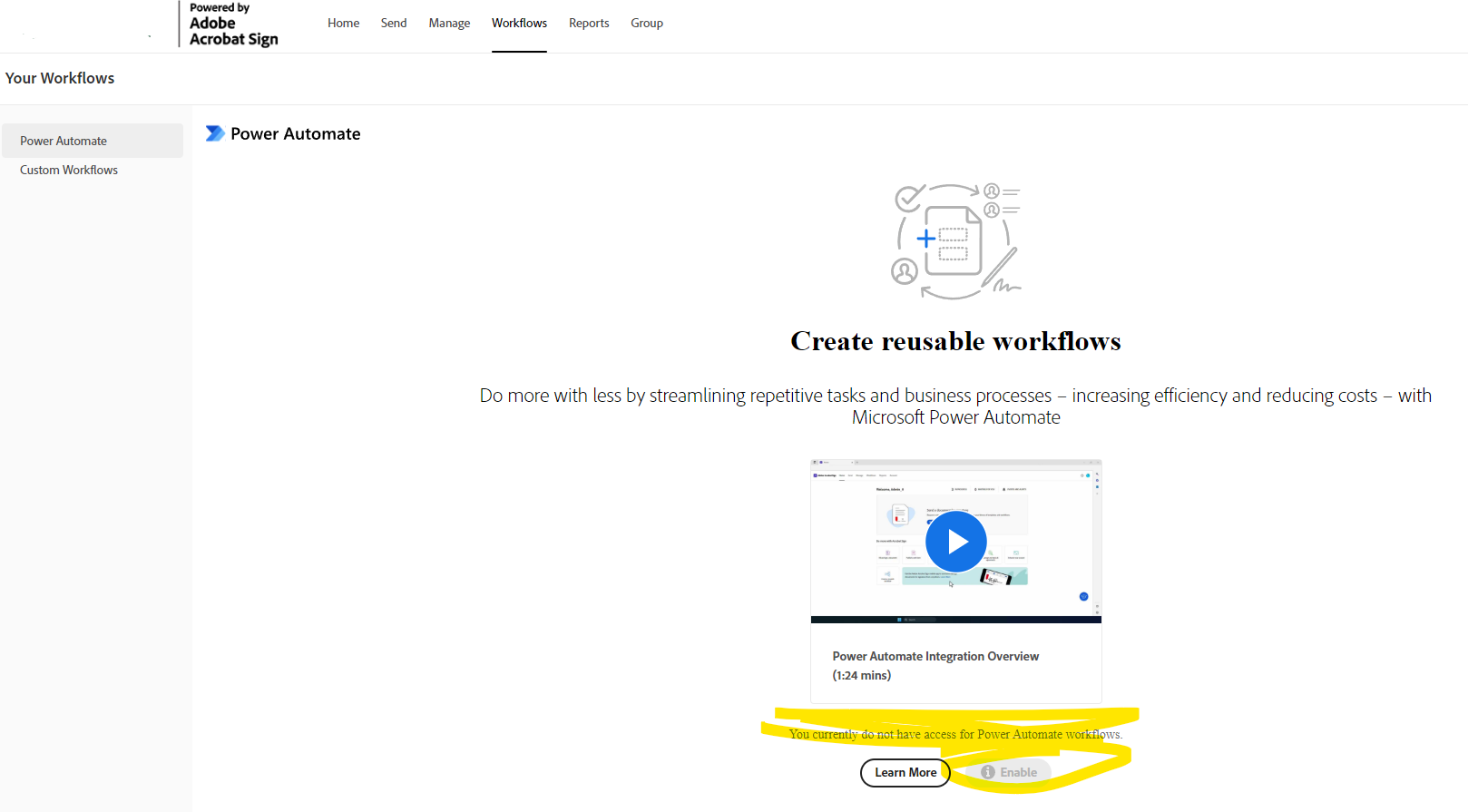This screenshot has width=1468, height=812.
Task: Click the reusable workflows illustration
Action: pos(956,240)
